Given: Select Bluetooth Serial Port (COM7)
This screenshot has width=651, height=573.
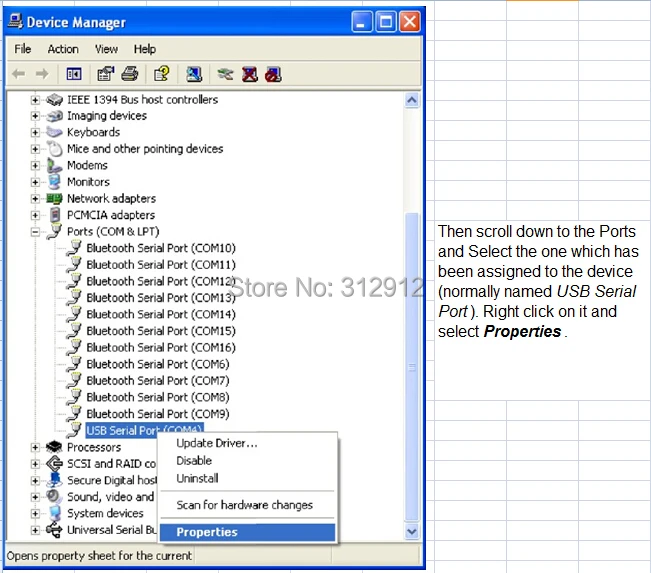Looking at the screenshot, I should [x=158, y=381].
